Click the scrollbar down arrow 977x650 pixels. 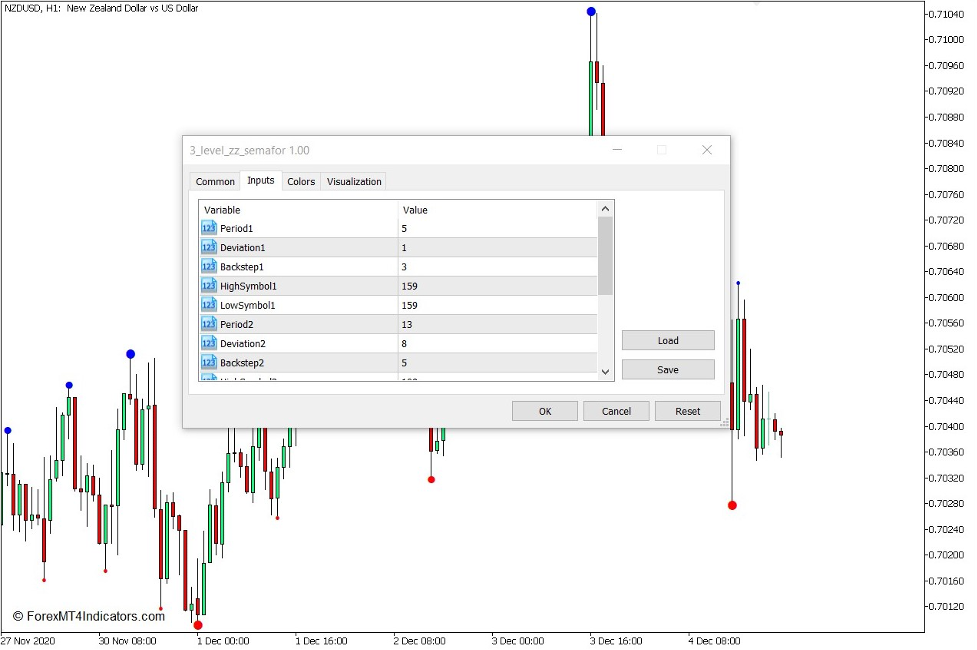click(605, 371)
